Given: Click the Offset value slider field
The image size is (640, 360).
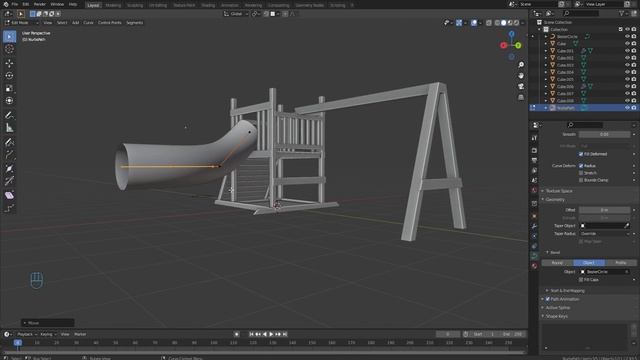Looking at the screenshot, I should click(604, 210).
